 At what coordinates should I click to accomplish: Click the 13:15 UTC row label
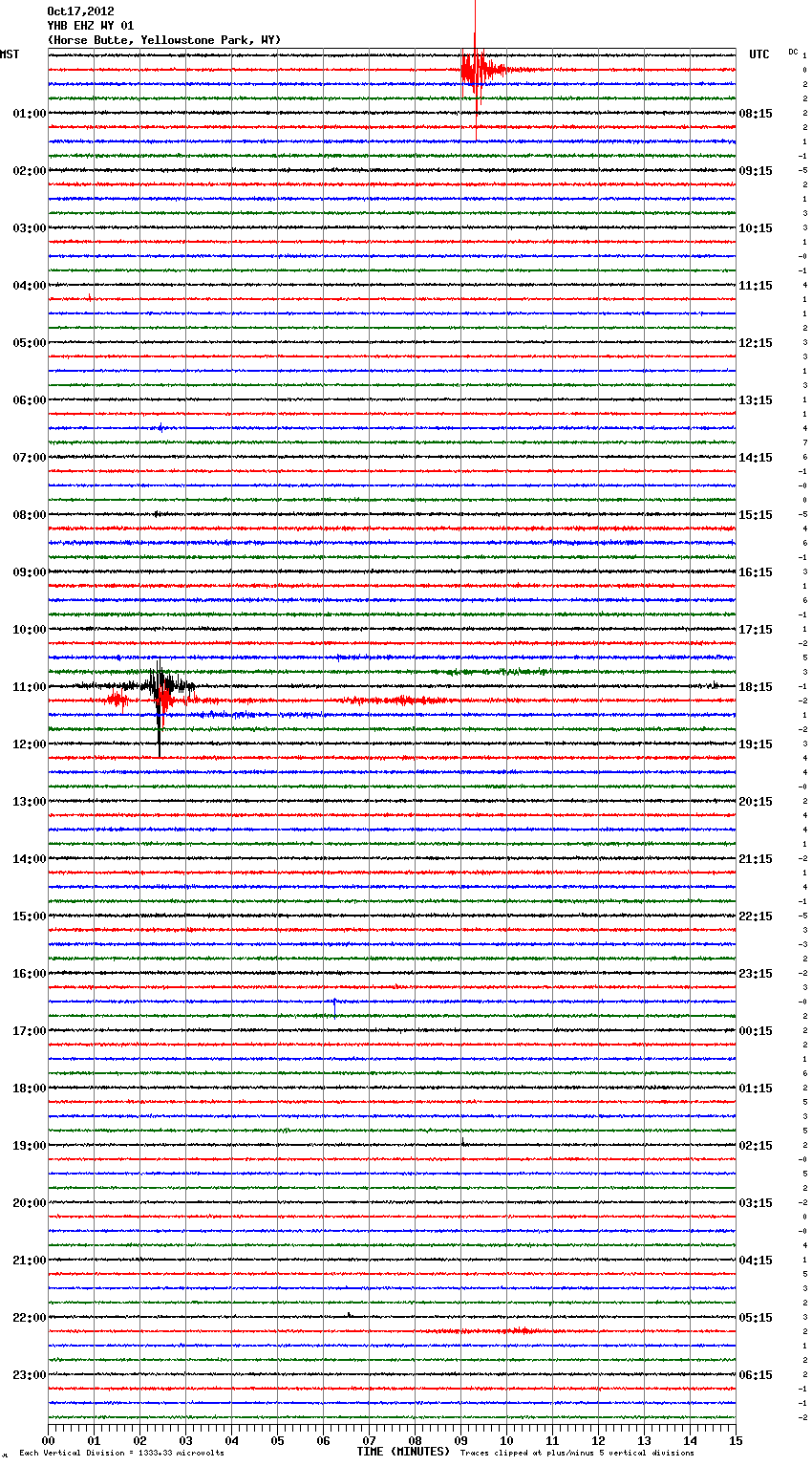[x=756, y=400]
